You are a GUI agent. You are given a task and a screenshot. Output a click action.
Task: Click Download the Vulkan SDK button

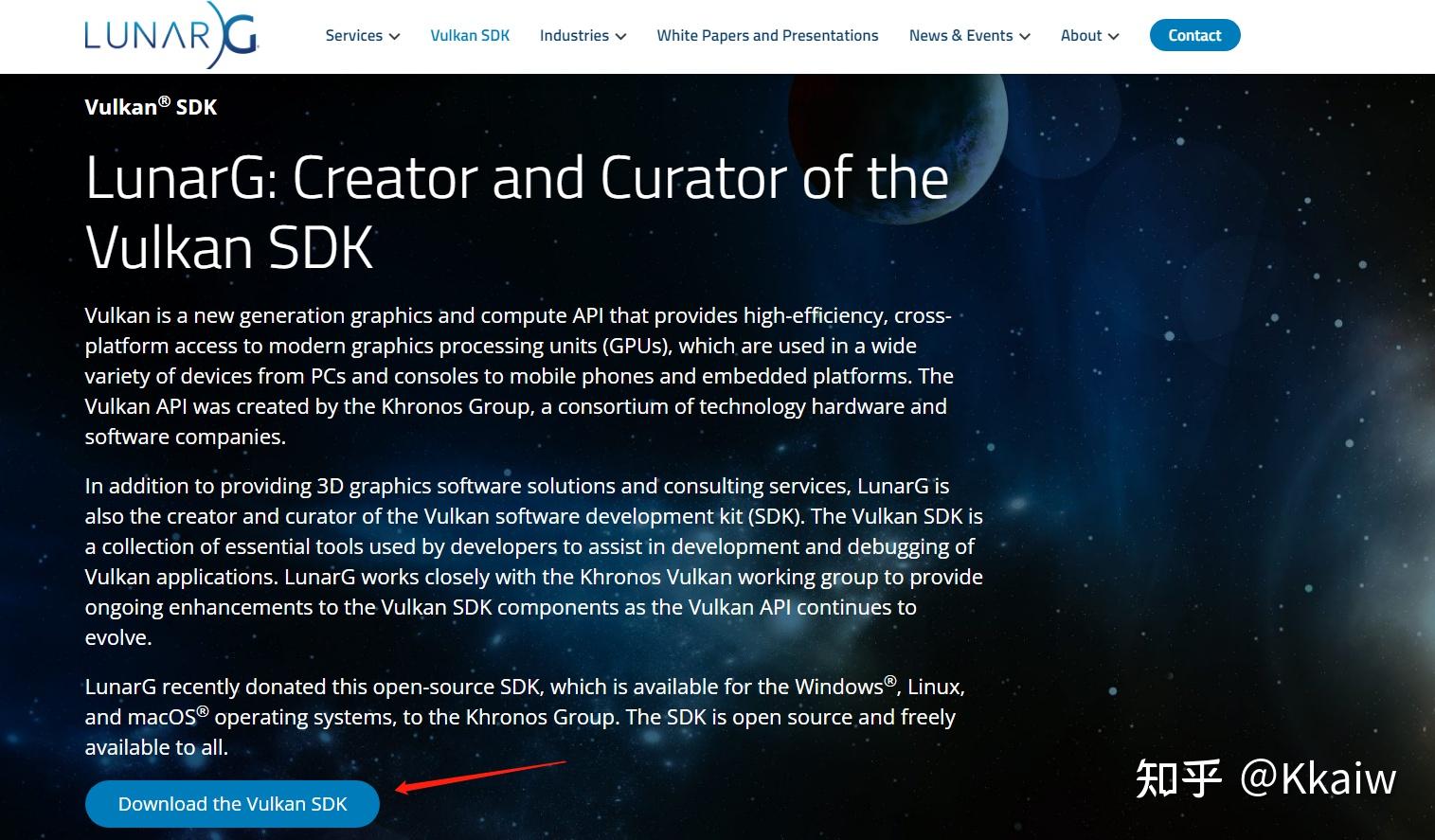coord(232,804)
